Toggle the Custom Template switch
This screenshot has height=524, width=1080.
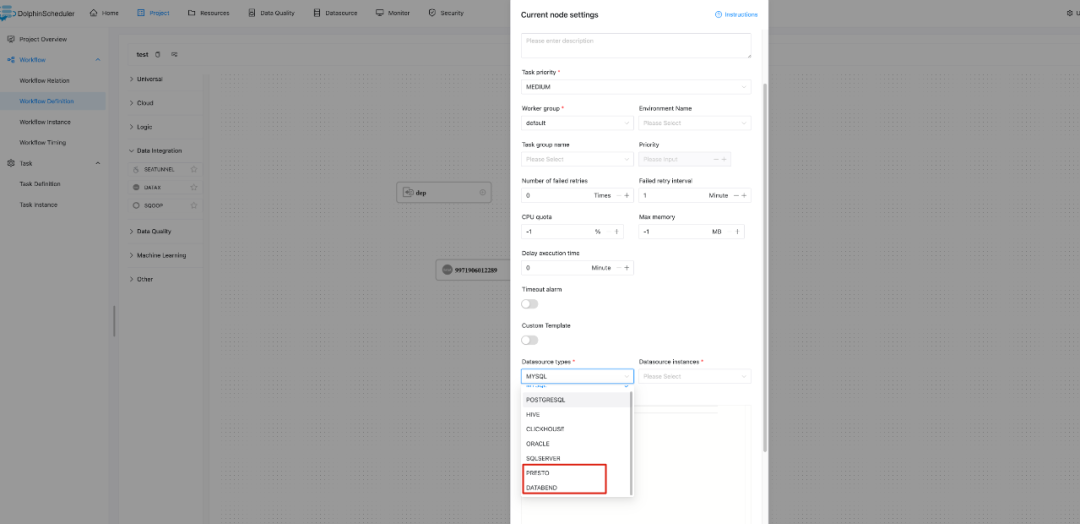(x=530, y=340)
